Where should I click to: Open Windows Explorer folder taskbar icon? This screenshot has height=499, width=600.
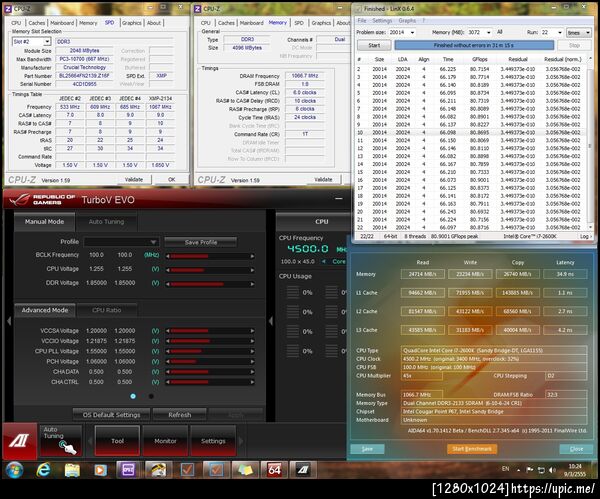[72, 470]
